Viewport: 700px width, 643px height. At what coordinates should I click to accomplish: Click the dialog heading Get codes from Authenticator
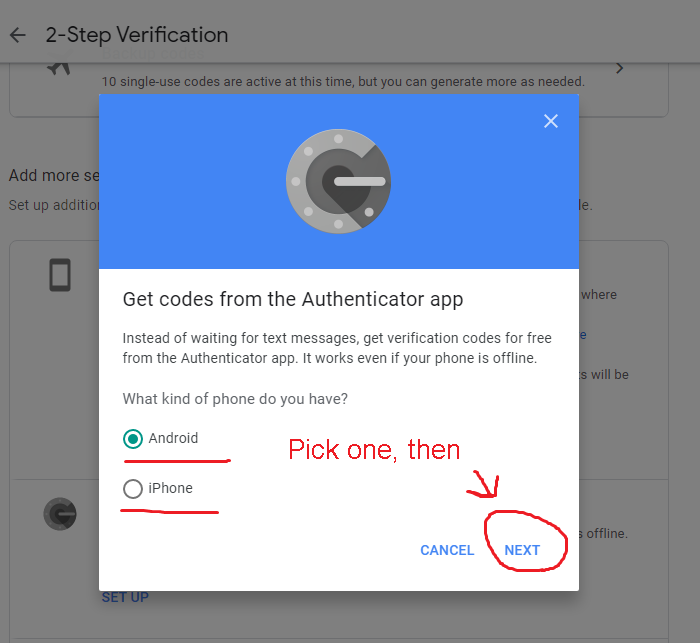(293, 299)
